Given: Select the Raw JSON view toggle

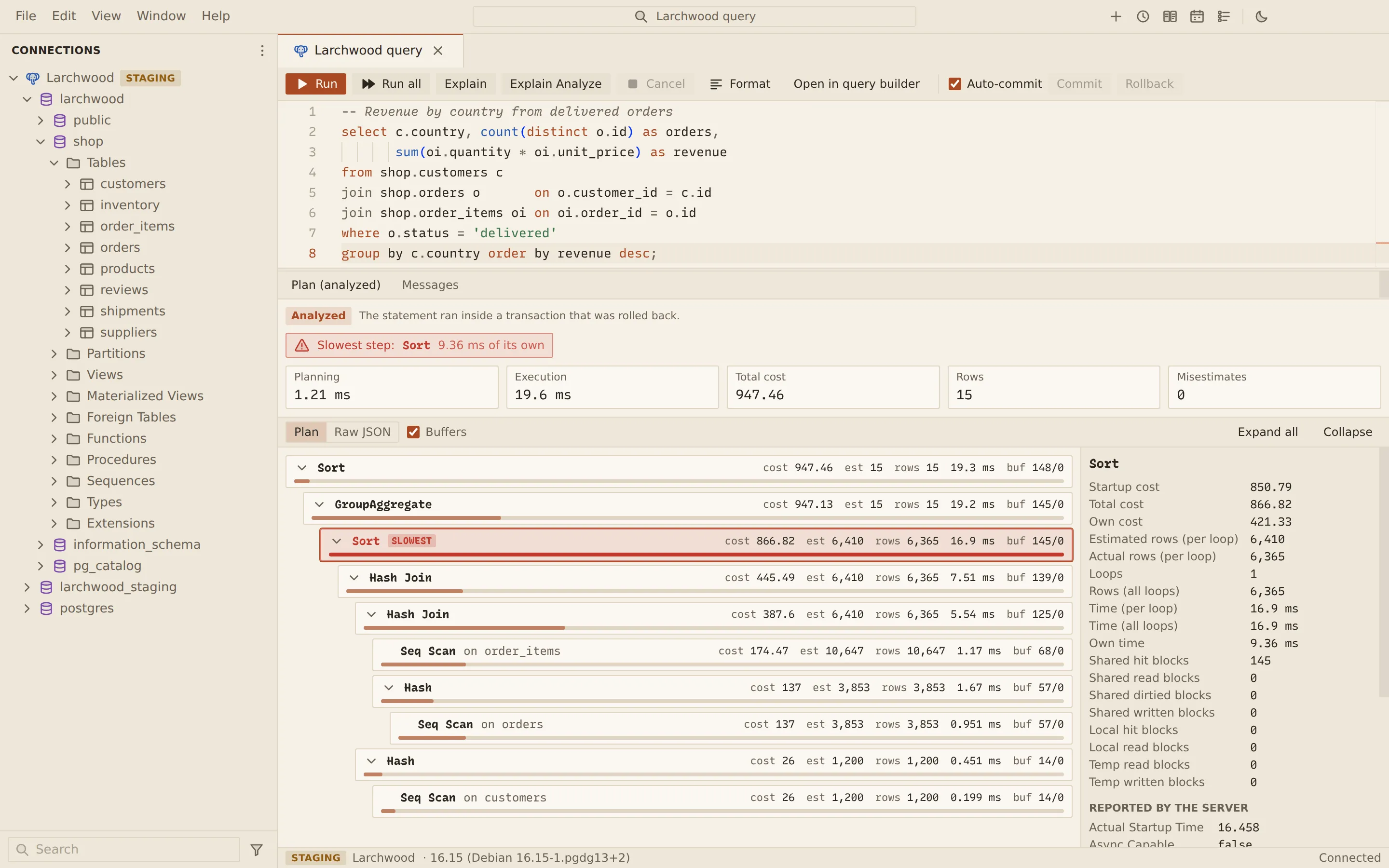Looking at the screenshot, I should [362, 432].
